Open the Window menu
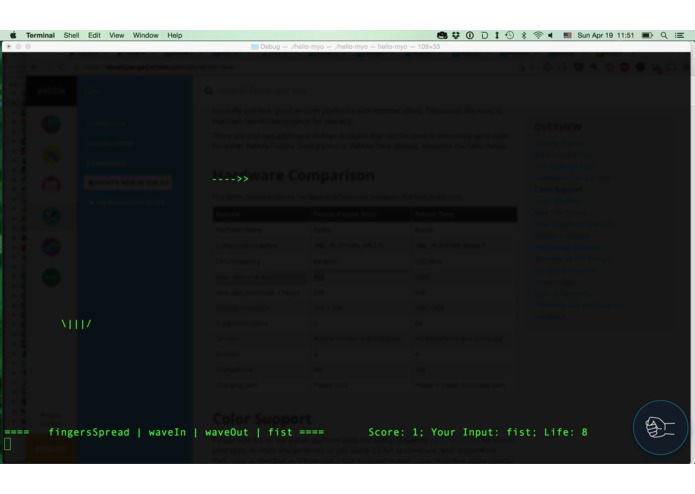 coord(145,35)
